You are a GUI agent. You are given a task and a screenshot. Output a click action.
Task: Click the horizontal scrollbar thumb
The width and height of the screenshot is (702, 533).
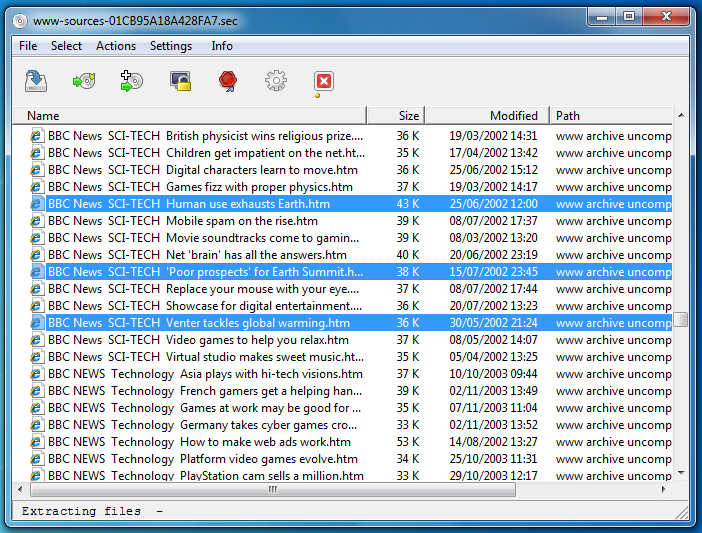tap(273, 489)
